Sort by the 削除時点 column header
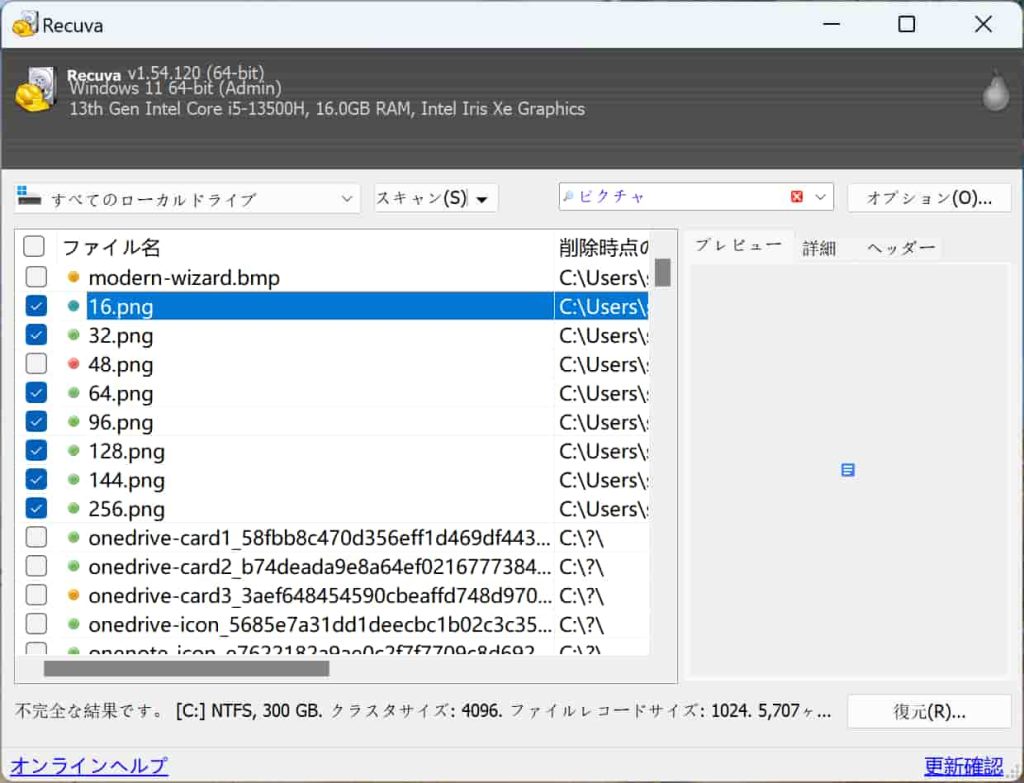The image size is (1024, 783). click(x=601, y=247)
